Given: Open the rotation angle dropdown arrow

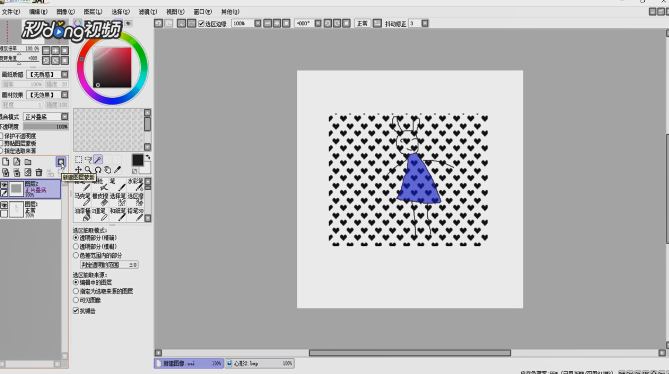Looking at the screenshot, I should coord(318,23).
